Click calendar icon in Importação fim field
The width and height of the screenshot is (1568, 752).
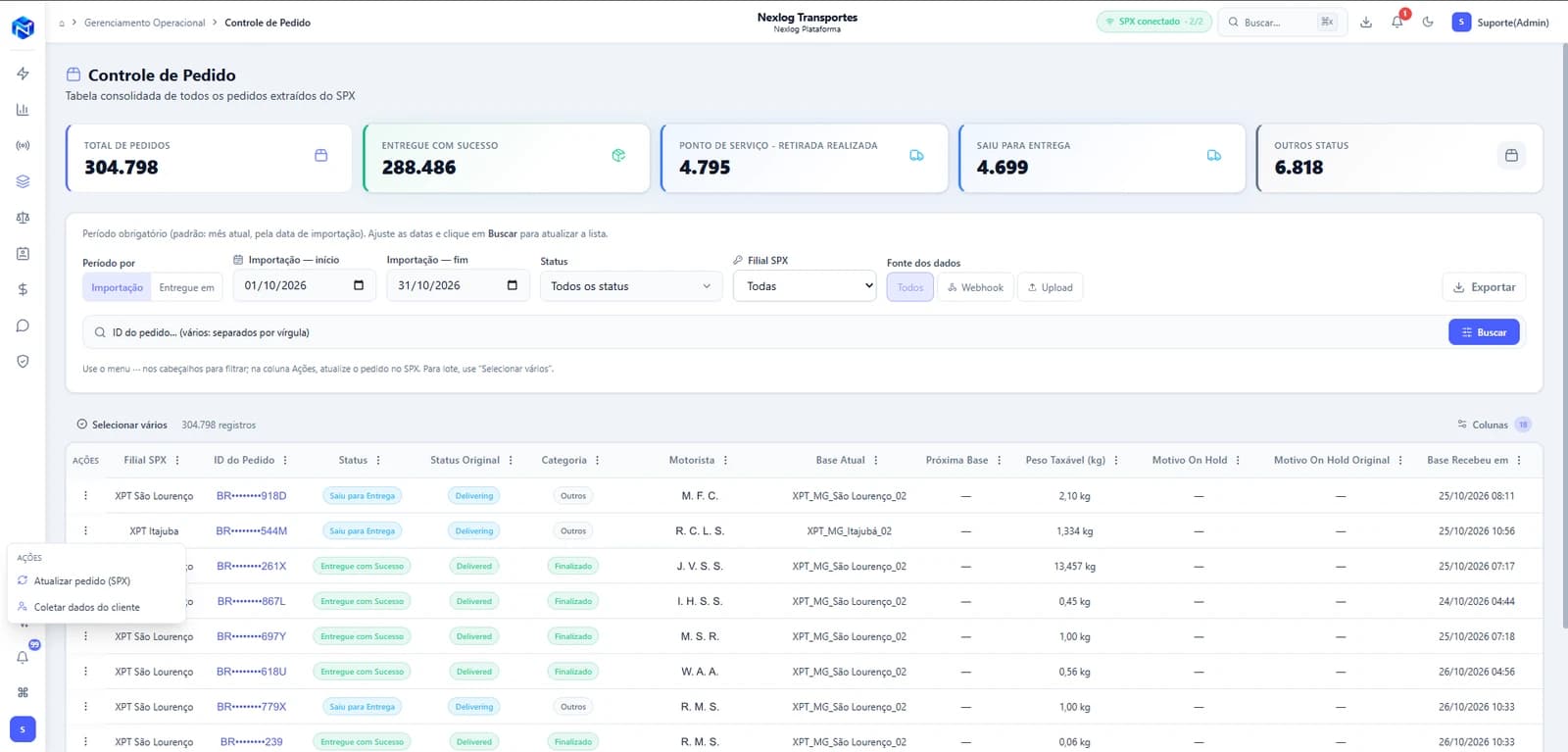(x=512, y=285)
